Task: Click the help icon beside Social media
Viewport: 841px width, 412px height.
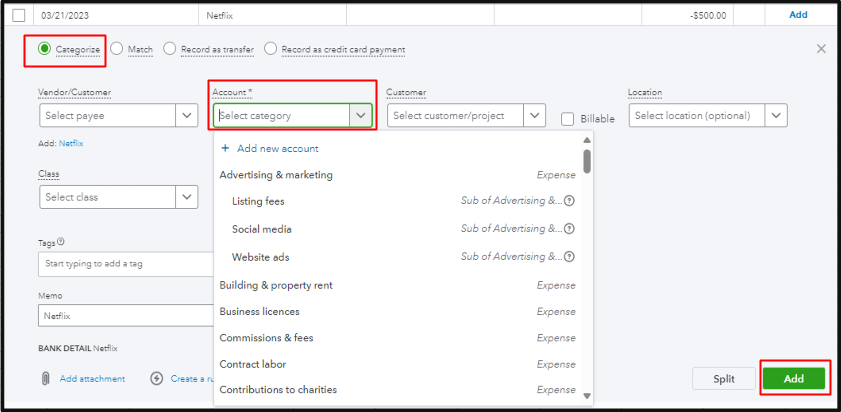Action: 569,229
